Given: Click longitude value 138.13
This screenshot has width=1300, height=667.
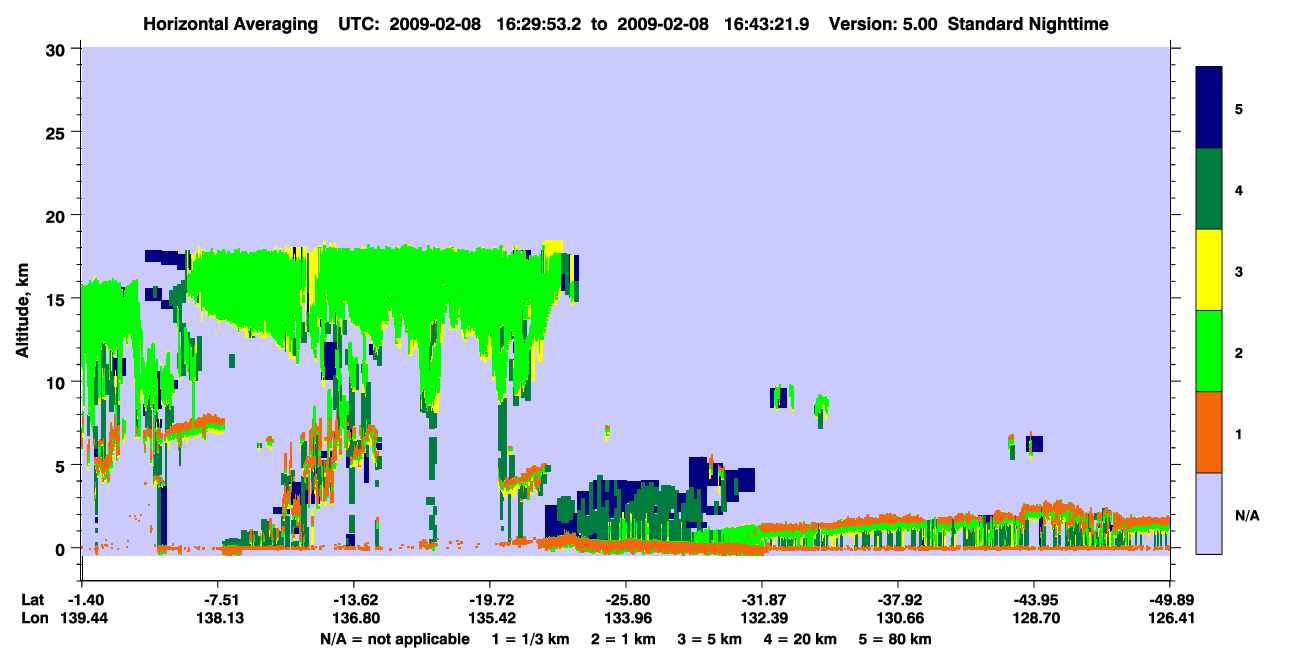Looking at the screenshot, I should tap(217, 618).
